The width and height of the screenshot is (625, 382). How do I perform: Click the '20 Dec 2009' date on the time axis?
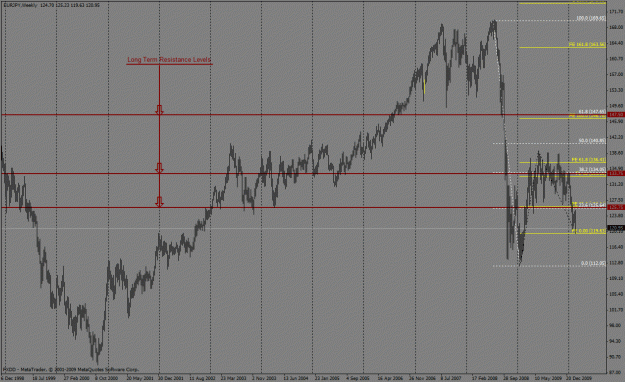[x=579, y=378]
